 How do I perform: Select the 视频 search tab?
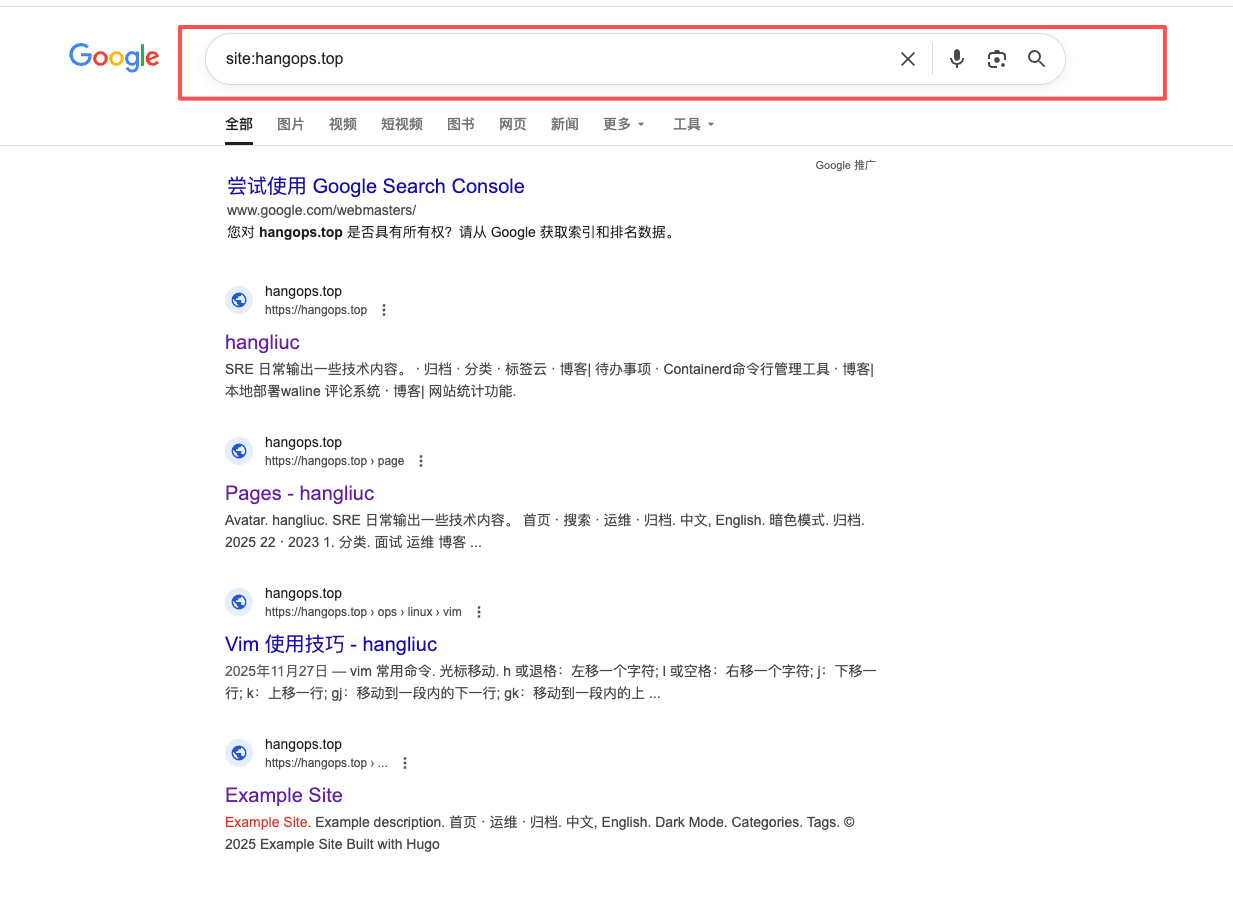(343, 124)
